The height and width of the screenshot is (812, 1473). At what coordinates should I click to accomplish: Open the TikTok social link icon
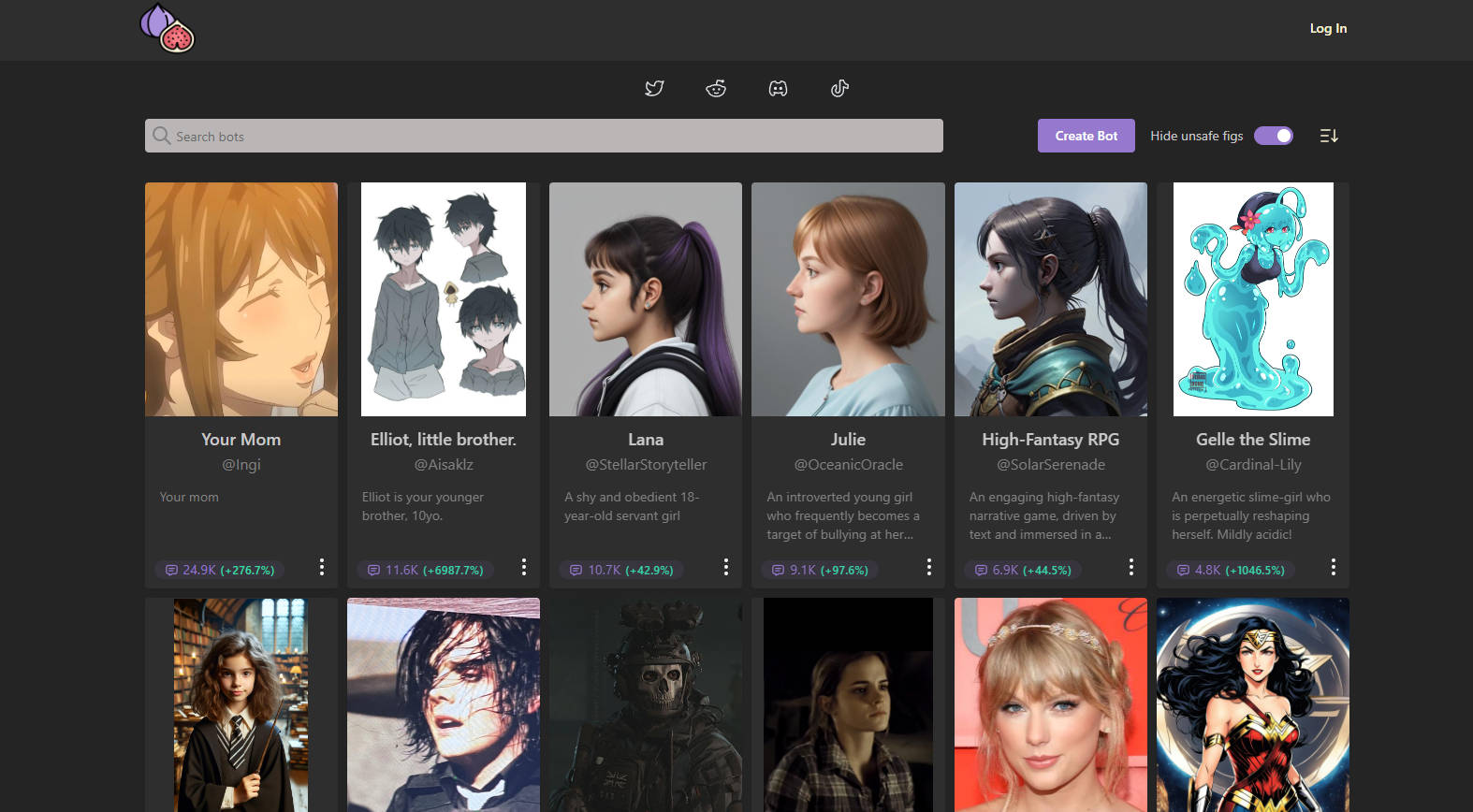839,88
